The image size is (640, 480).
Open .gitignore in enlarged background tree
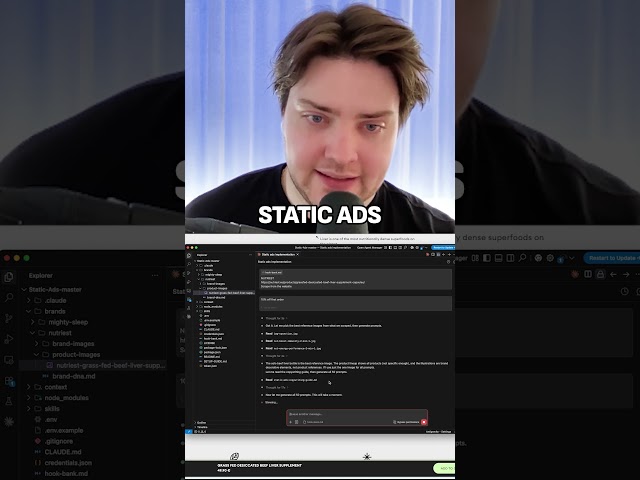[54, 441]
